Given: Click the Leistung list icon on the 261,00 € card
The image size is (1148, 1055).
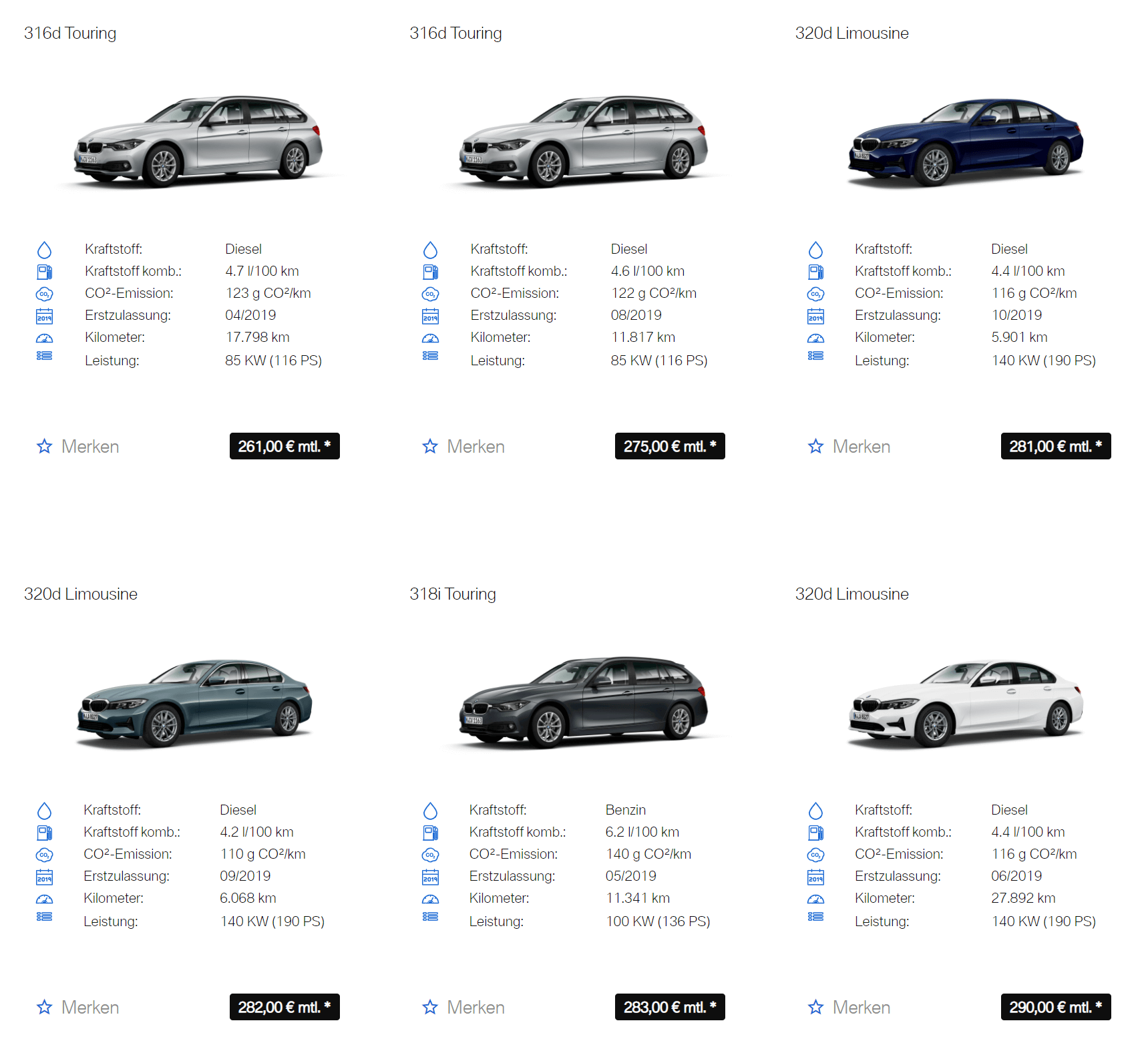Looking at the screenshot, I should (44, 356).
